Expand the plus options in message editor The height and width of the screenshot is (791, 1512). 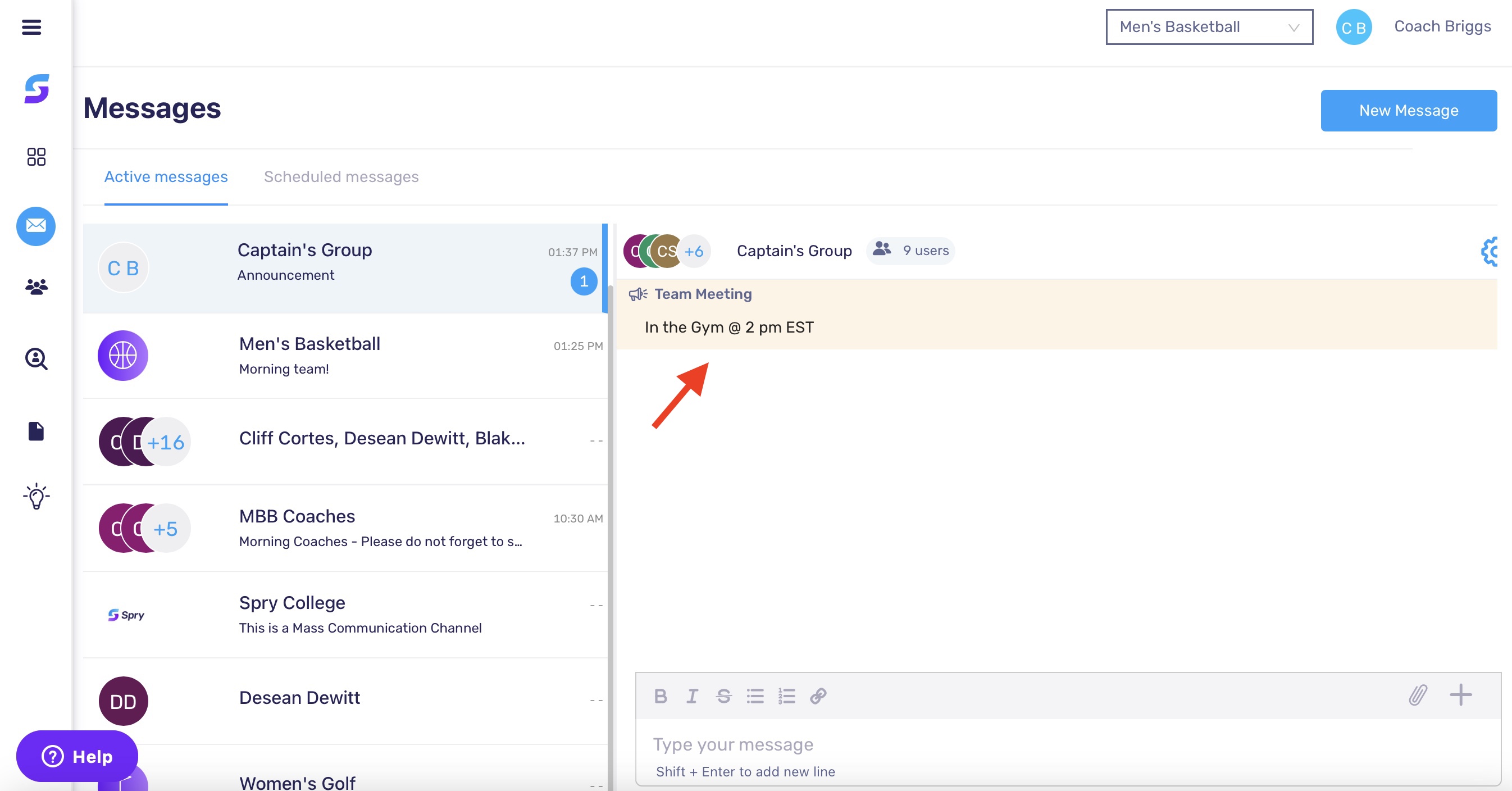[x=1461, y=695]
